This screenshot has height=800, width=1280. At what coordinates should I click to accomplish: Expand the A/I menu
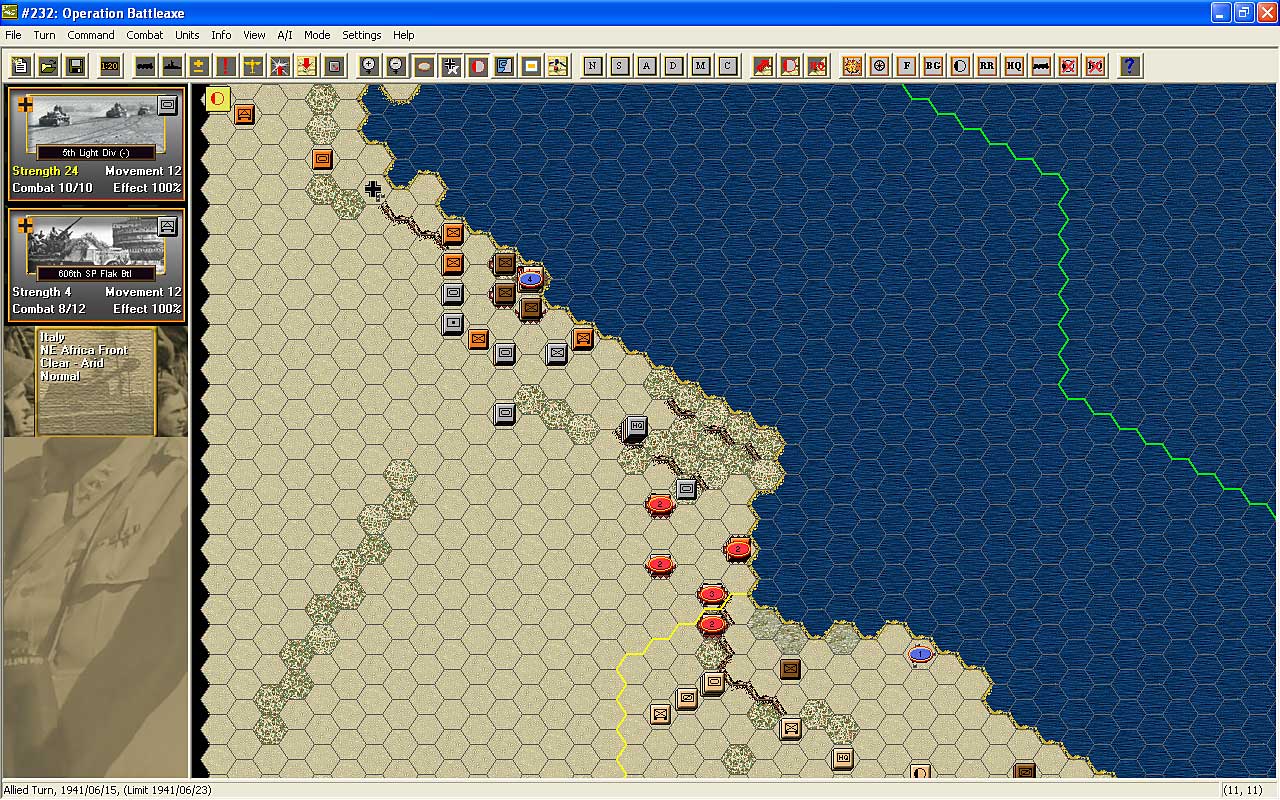tap(285, 35)
